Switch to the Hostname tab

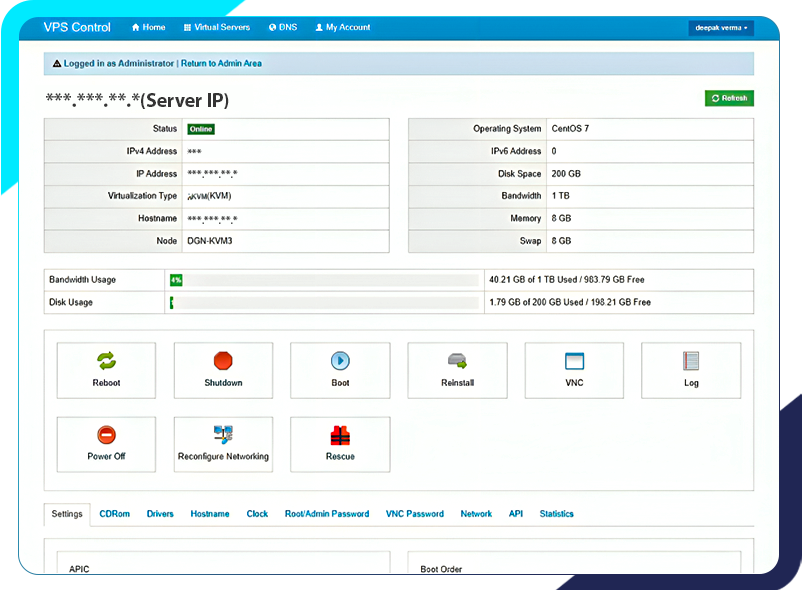[x=210, y=514]
